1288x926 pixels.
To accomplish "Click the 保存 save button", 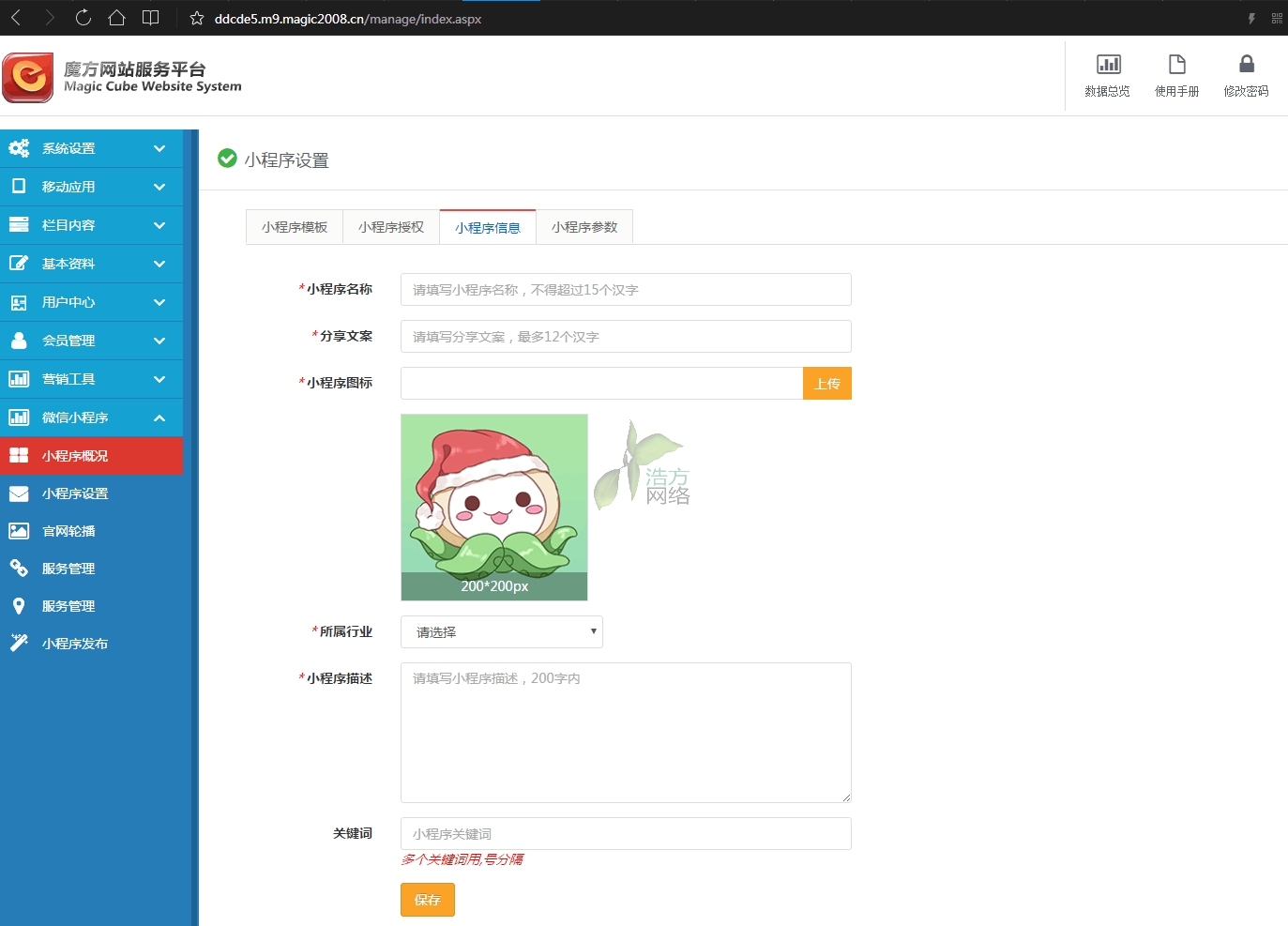I will click(x=427, y=899).
